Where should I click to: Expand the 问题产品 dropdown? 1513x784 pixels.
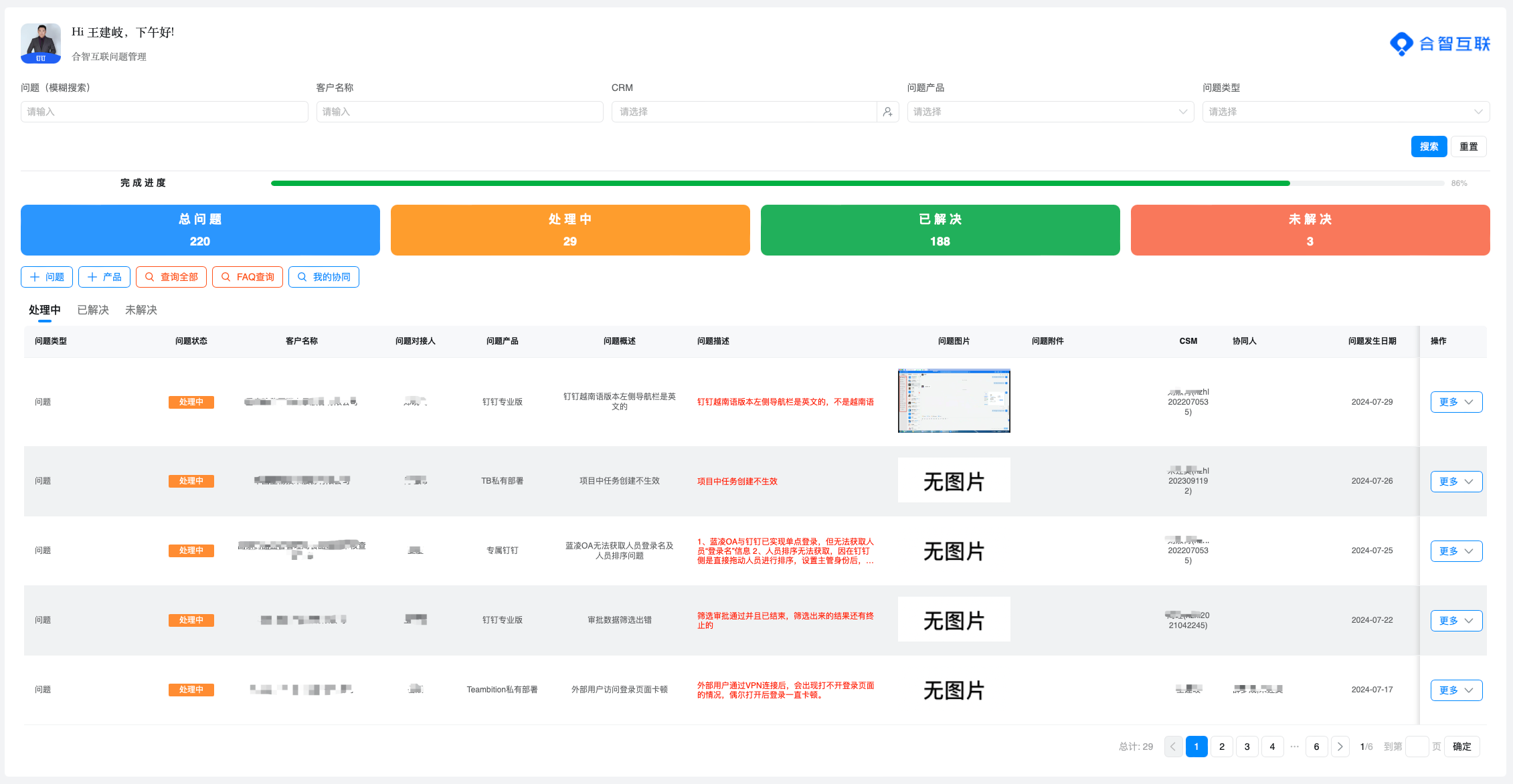1050,112
